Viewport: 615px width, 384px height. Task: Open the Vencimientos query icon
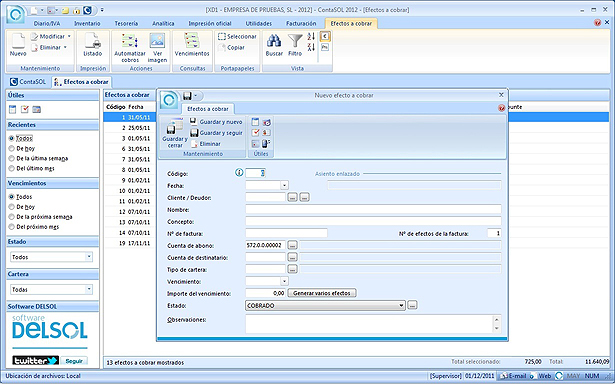192,41
